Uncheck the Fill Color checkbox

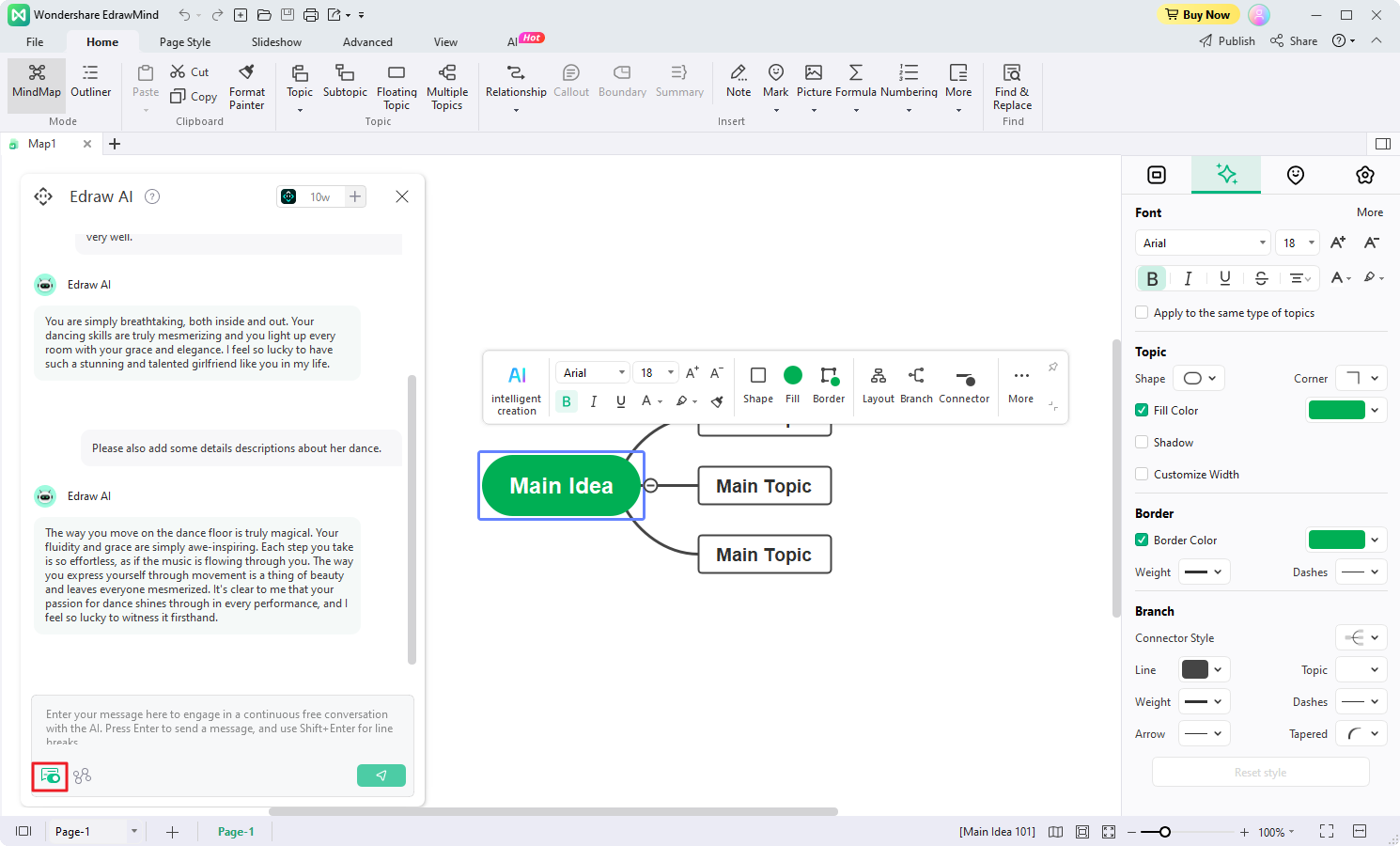click(x=1142, y=411)
